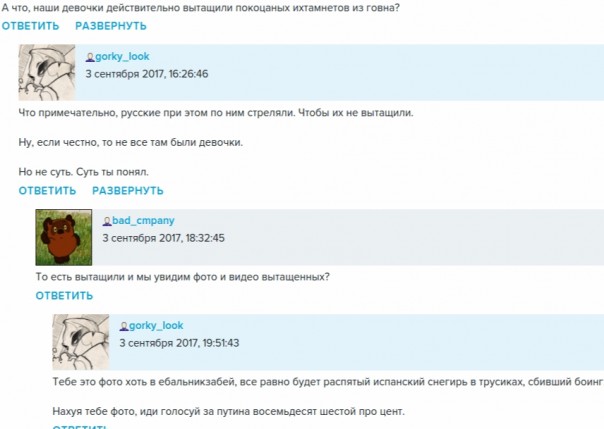Click first gorky_look comment header bar
The width and height of the screenshot is (604, 429).
click(339, 72)
